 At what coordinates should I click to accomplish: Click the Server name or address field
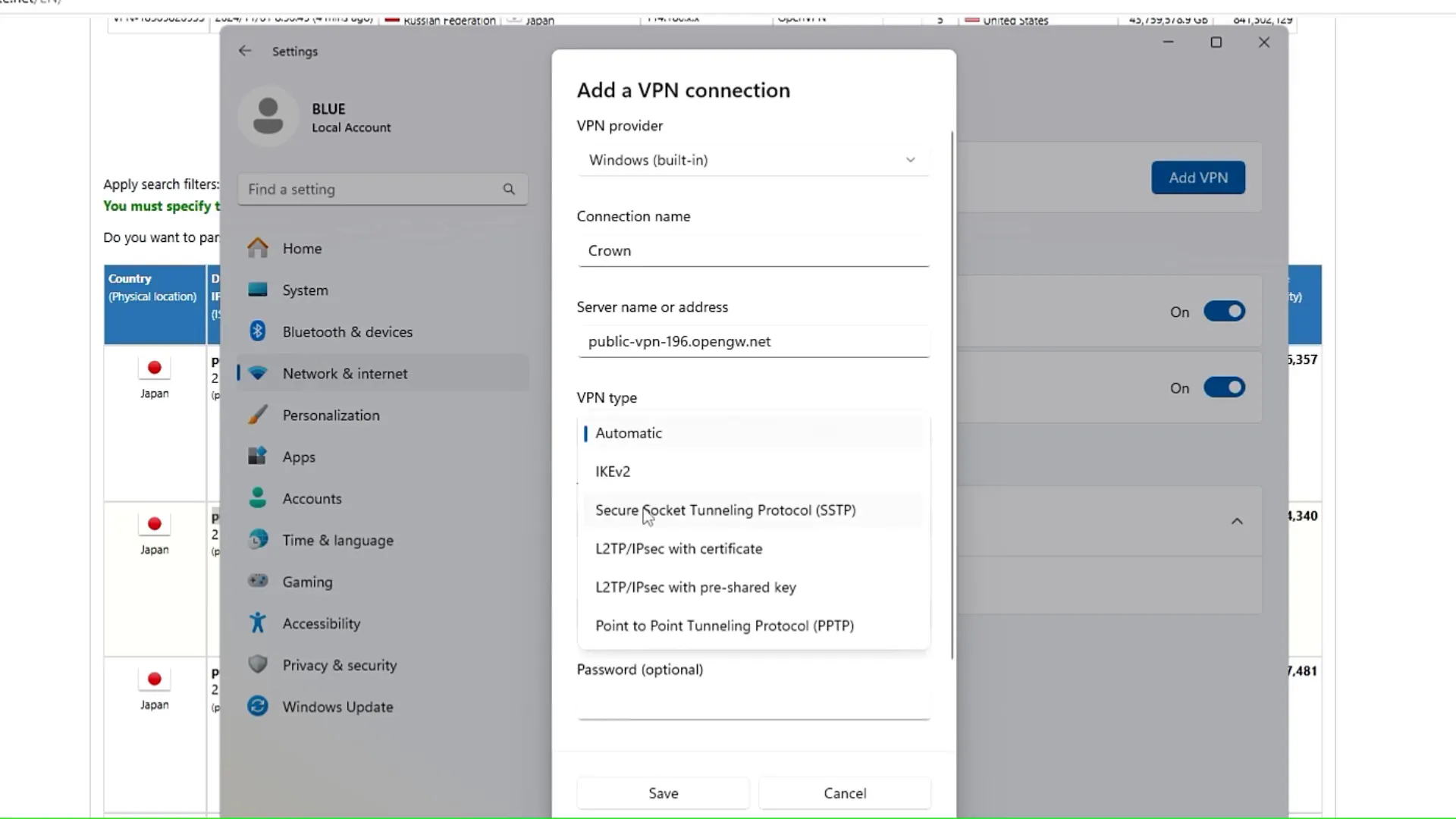[754, 341]
